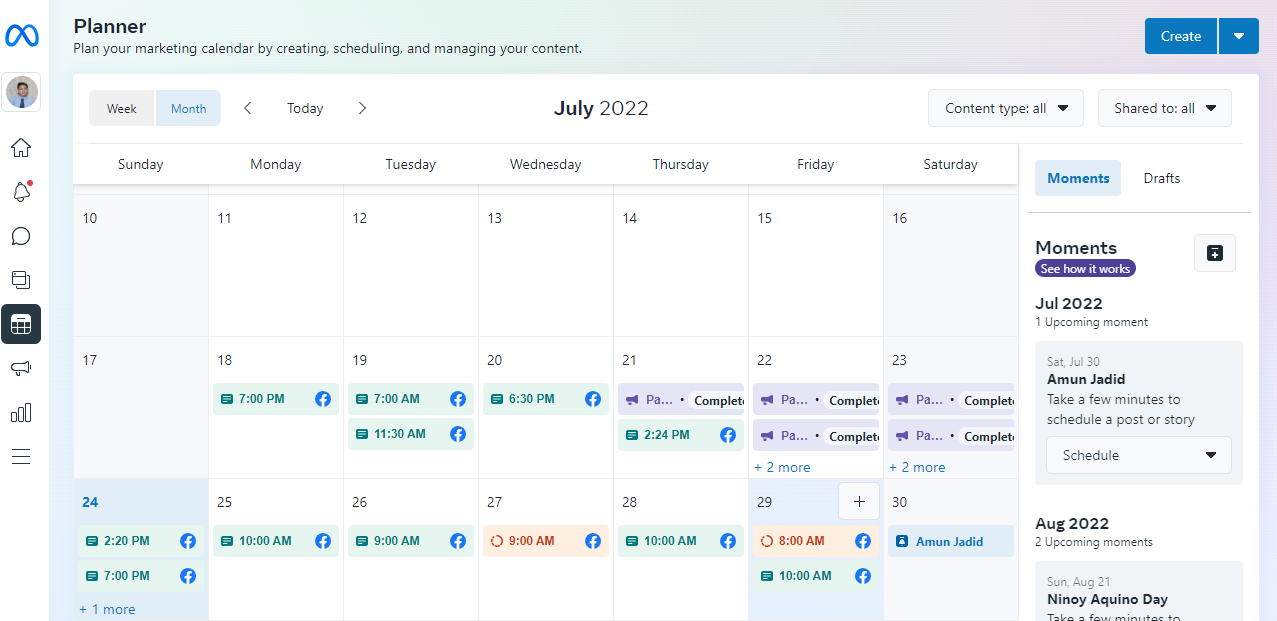
Task: Select the Moments tab
Action: pos(1078,178)
